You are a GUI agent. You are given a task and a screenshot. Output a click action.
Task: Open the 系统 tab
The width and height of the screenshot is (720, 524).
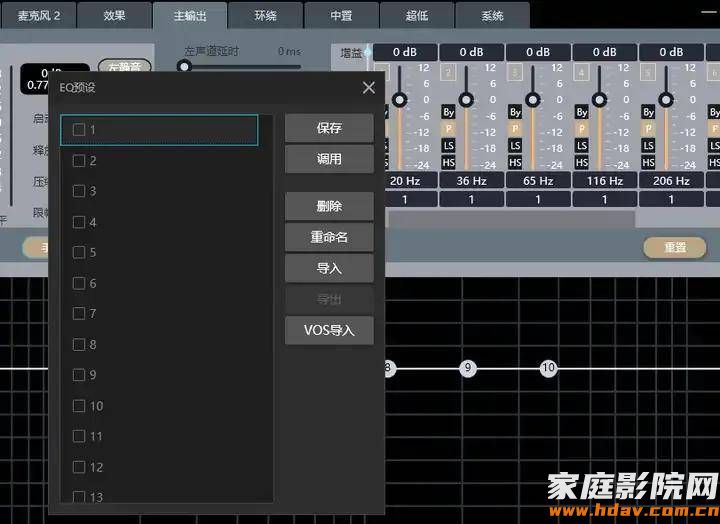pyautogui.click(x=492, y=16)
